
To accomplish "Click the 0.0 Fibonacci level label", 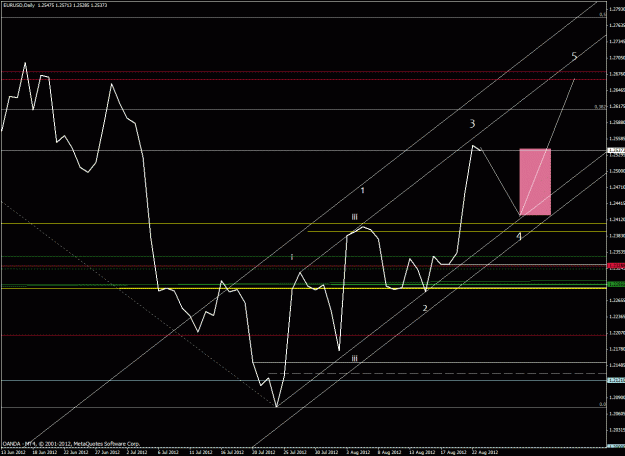I will 603,404.
